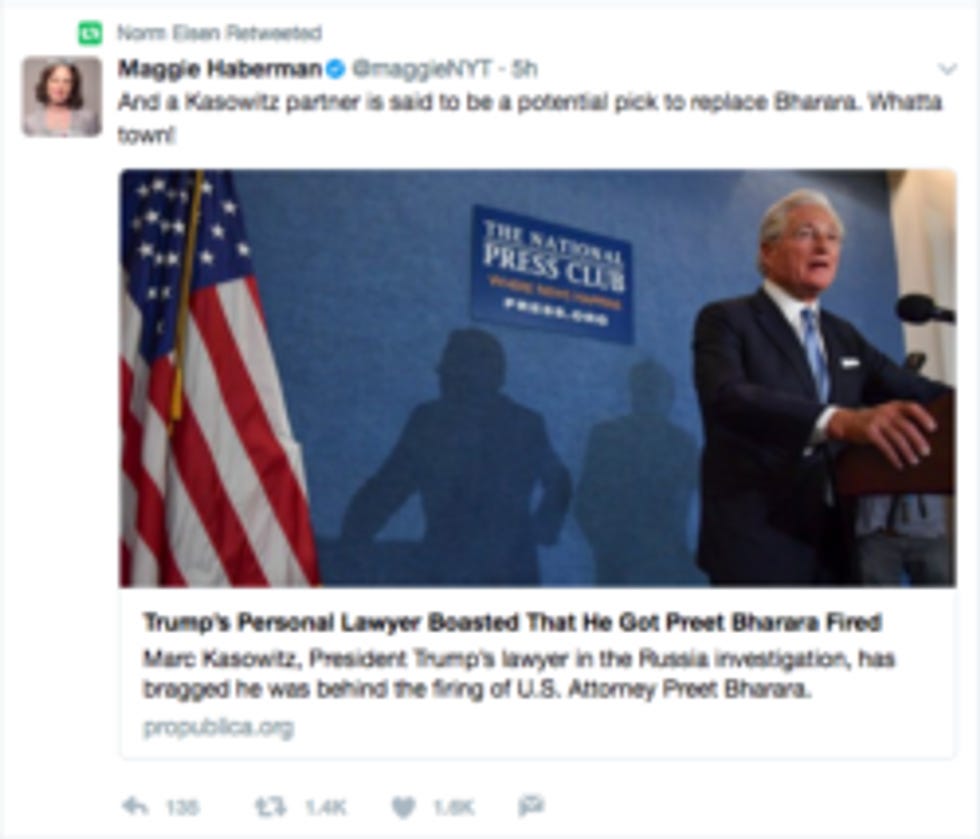The image size is (980, 839).
Task: Click the reply arrow icon
Action: [x=134, y=806]
